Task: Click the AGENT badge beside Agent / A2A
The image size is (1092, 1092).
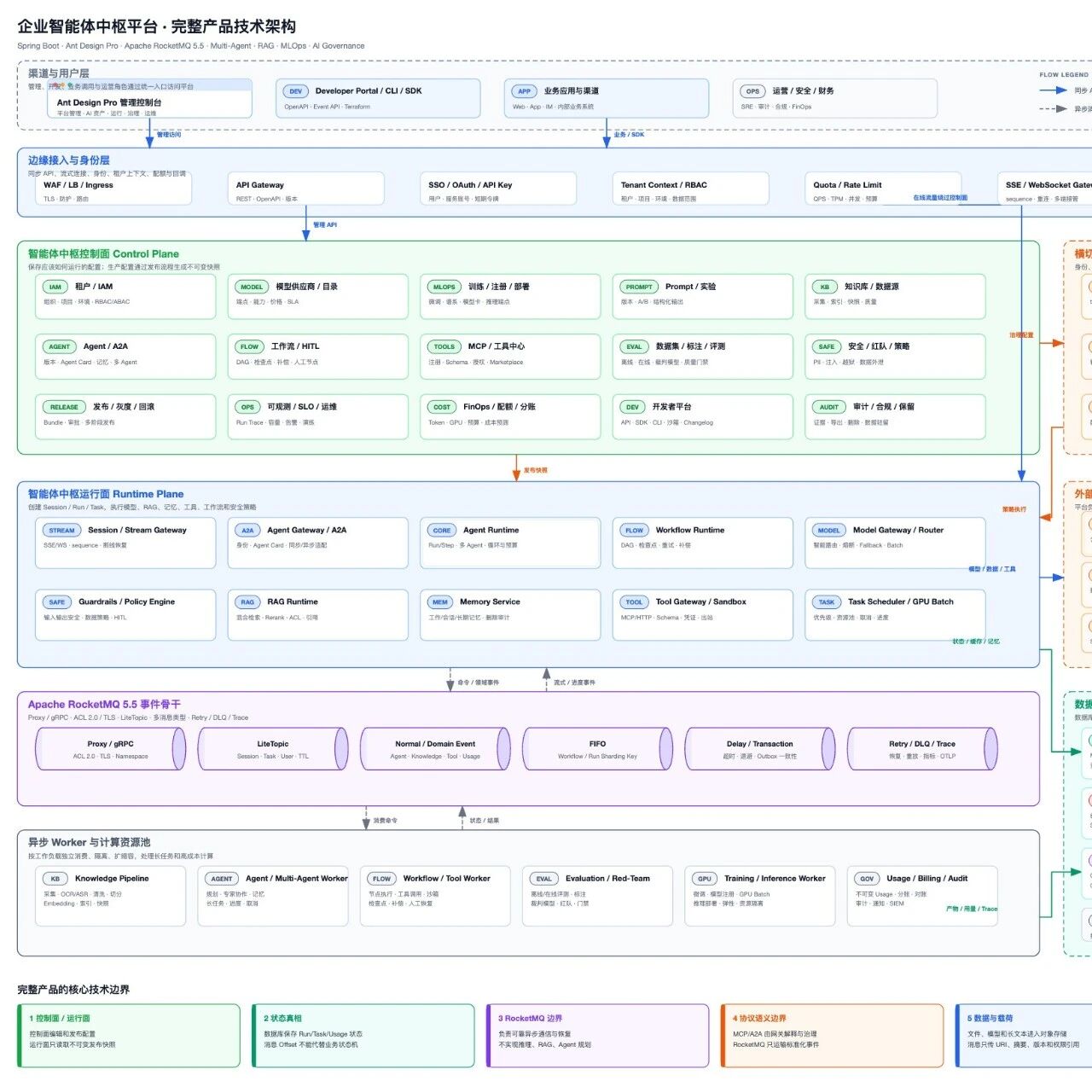Action: (x=60, y=347)
